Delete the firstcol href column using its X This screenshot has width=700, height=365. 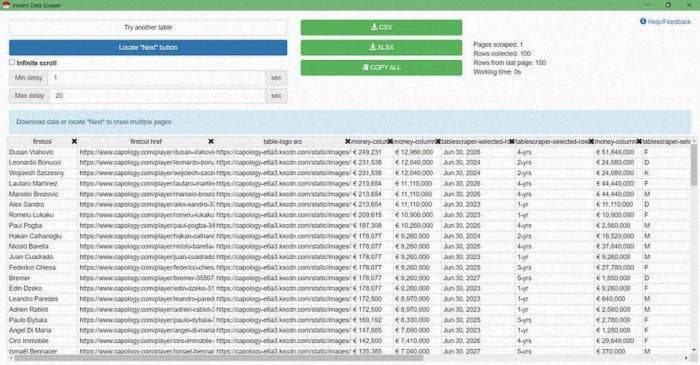coord(211,141)
